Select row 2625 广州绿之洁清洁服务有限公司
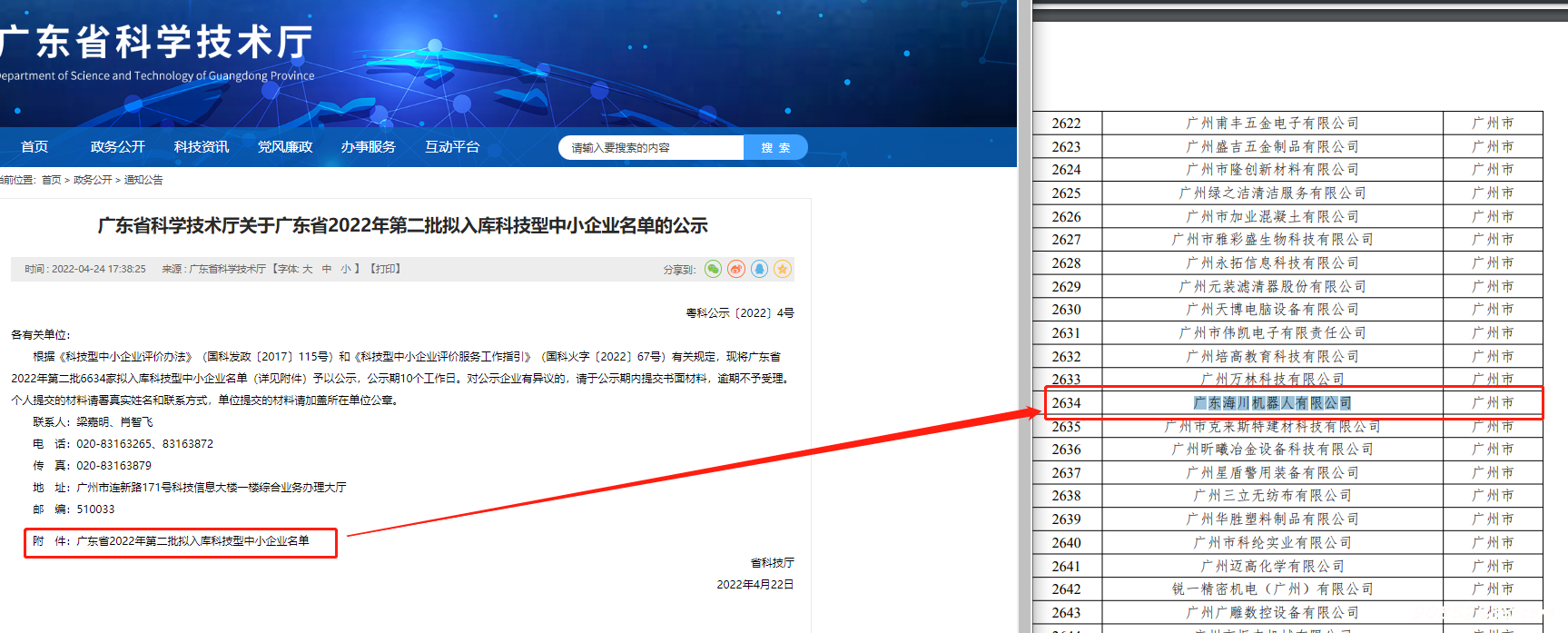This screenshot has height=633, width=1568. pos(1287,193)
